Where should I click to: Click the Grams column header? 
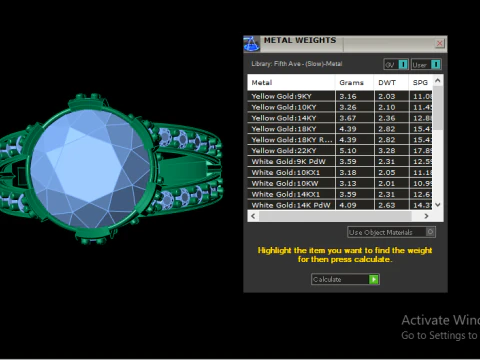(354, 82)
